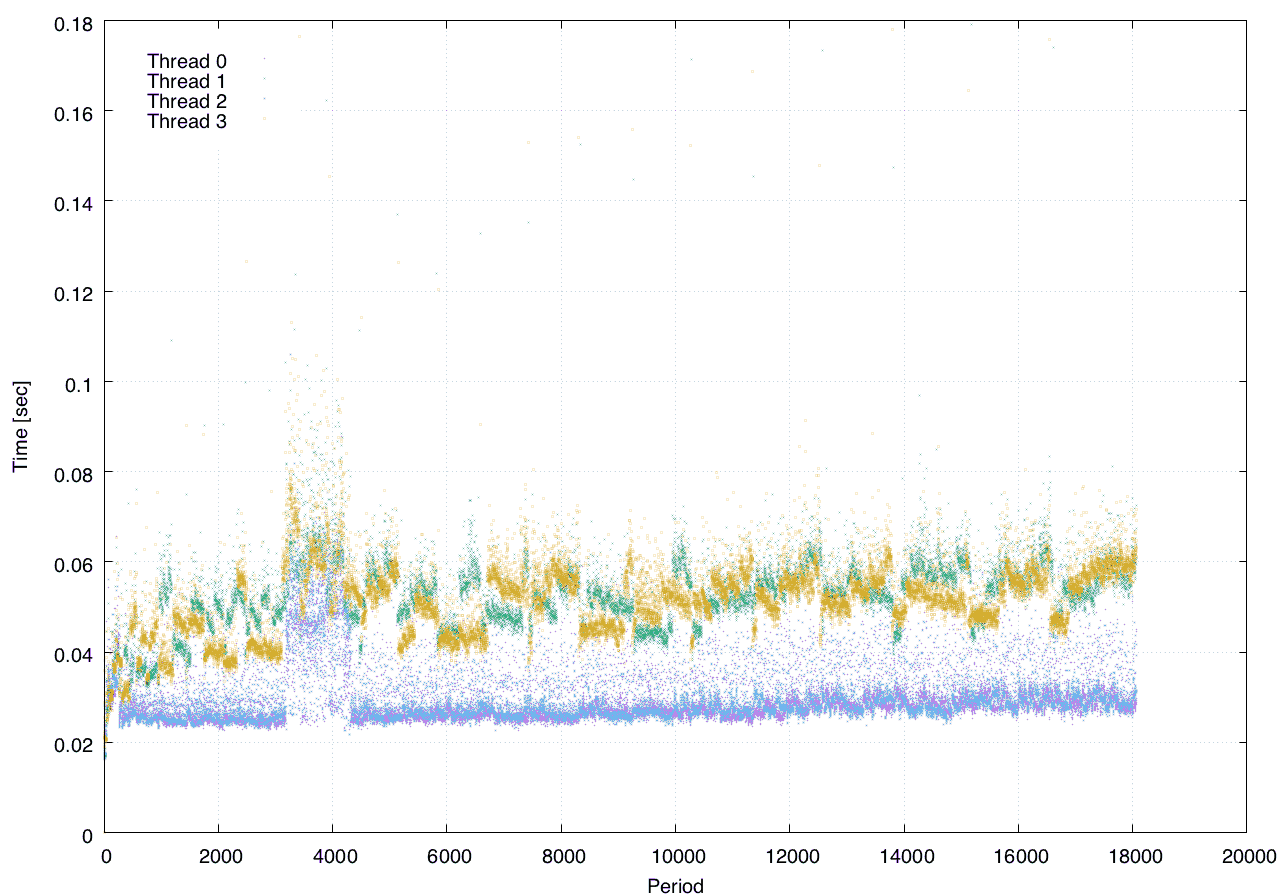Click the Thread 0 legend label

187,61
